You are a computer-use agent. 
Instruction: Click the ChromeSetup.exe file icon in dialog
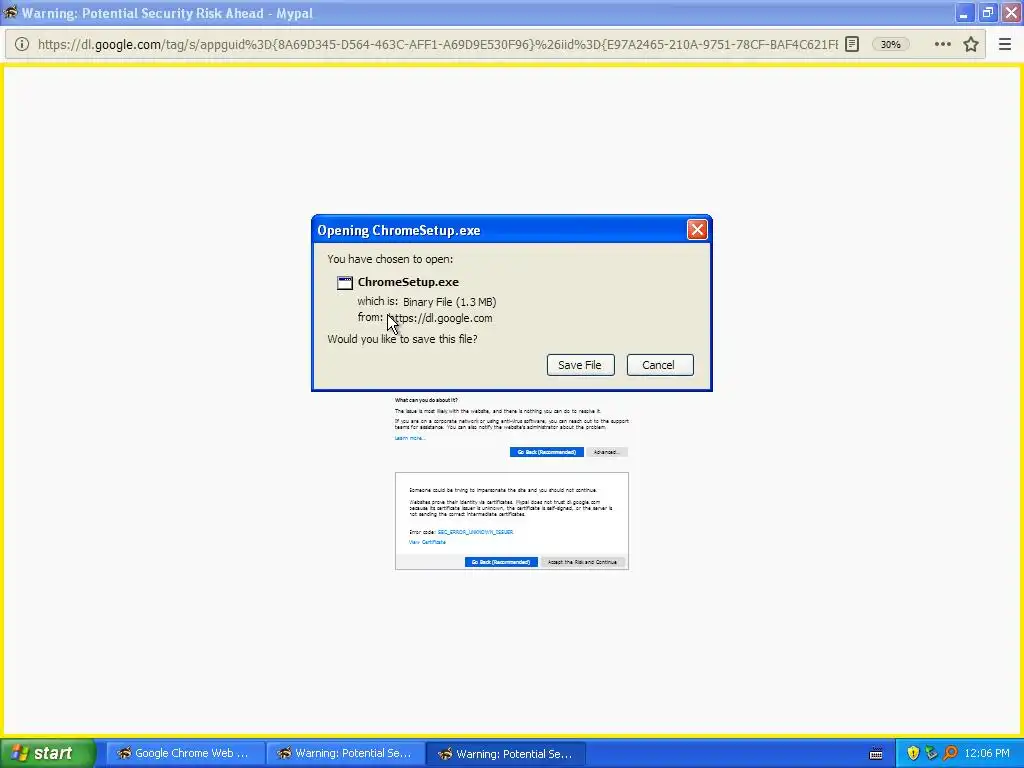pyautogui.click(x=345, y=283)
